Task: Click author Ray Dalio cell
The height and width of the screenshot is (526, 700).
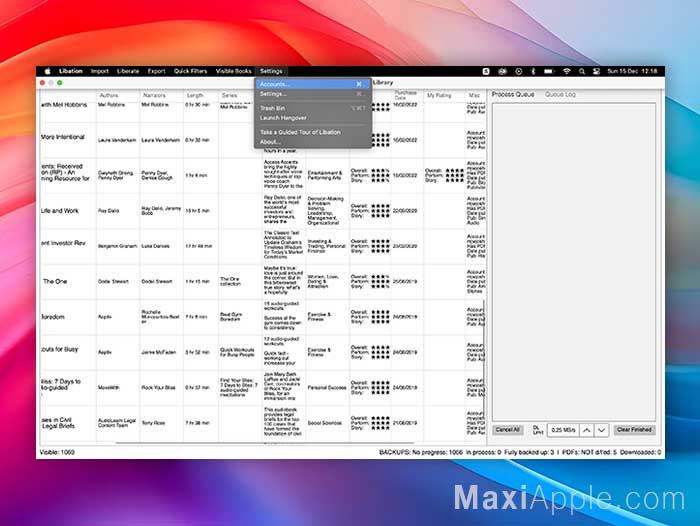Action: coord(118,211)
